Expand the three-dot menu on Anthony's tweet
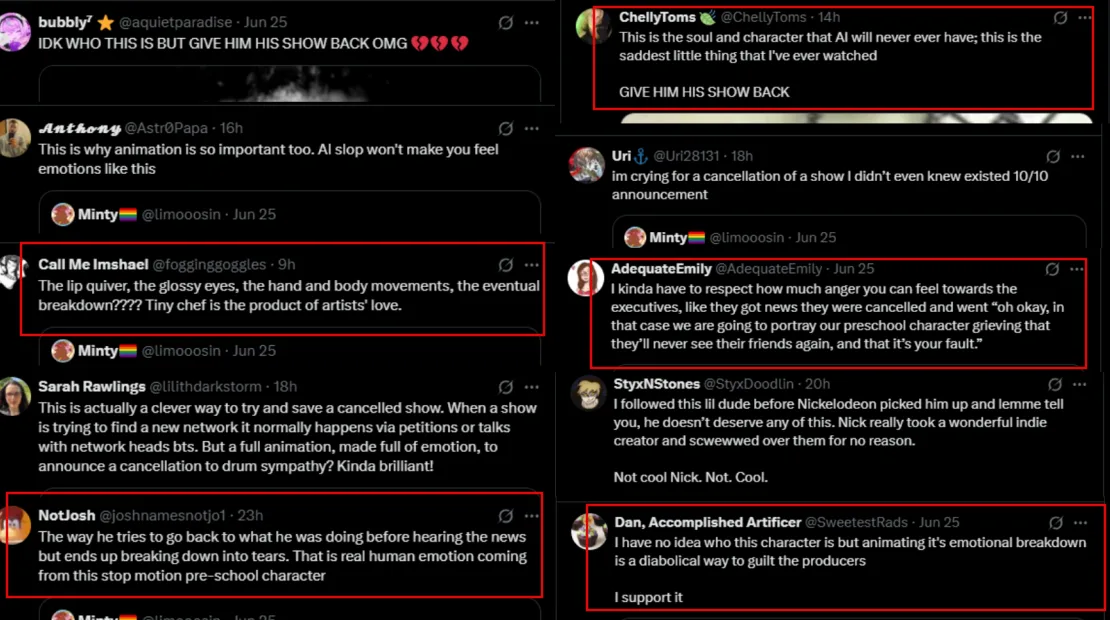This screenshot has width=1110, height=620. point(532,128)
